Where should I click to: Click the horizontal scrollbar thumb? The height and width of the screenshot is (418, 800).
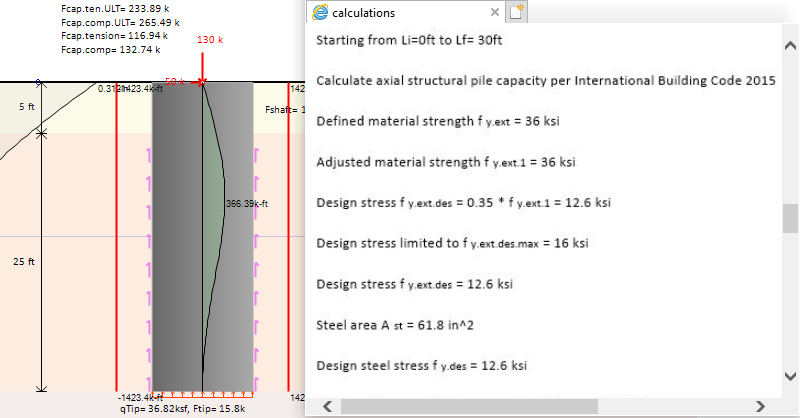(x=469, y=406)
